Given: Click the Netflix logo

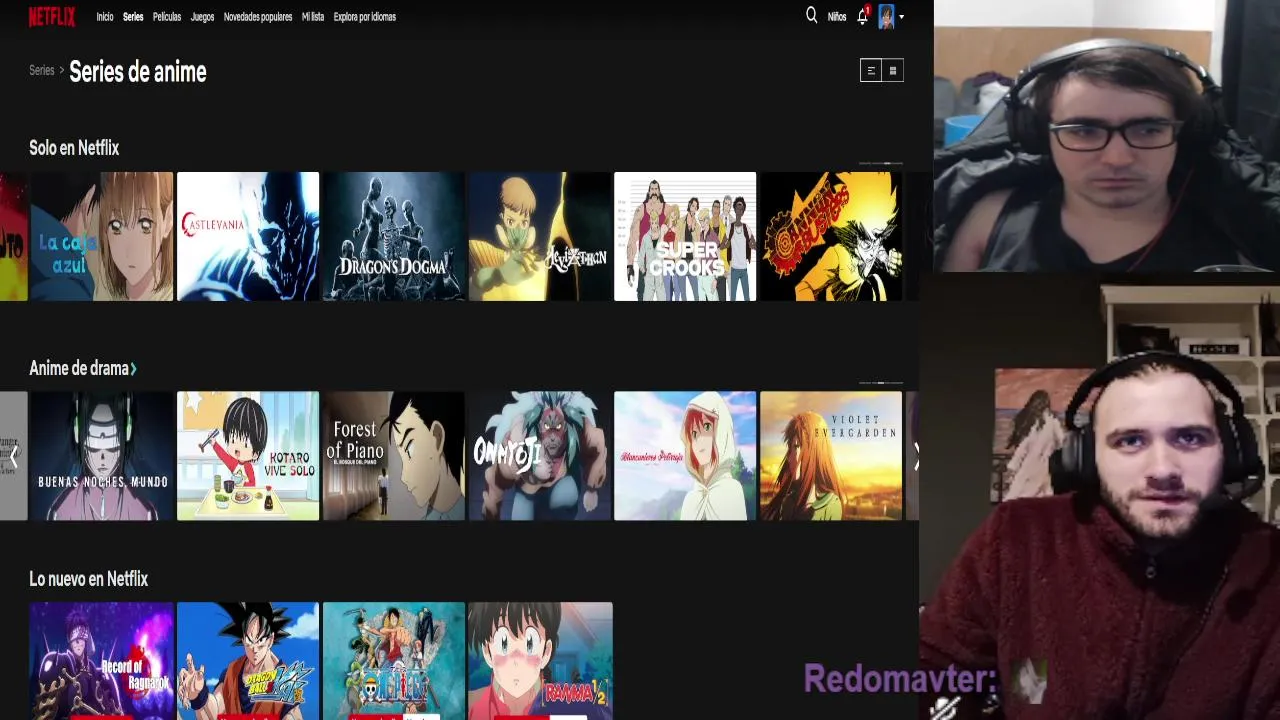Looking at the screenshot, I should [x=51, y=16].
